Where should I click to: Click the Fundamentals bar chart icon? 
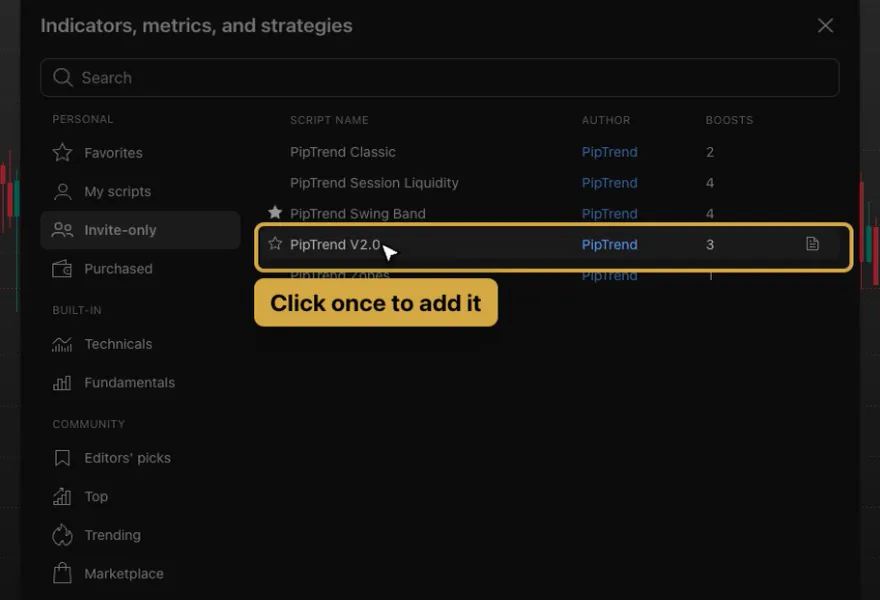62,383
